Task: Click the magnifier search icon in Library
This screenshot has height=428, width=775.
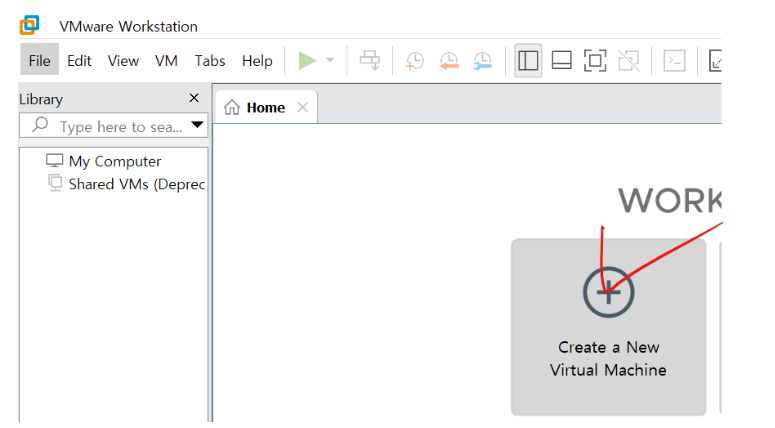Action: pyautogui.click(x=40, y=125)
